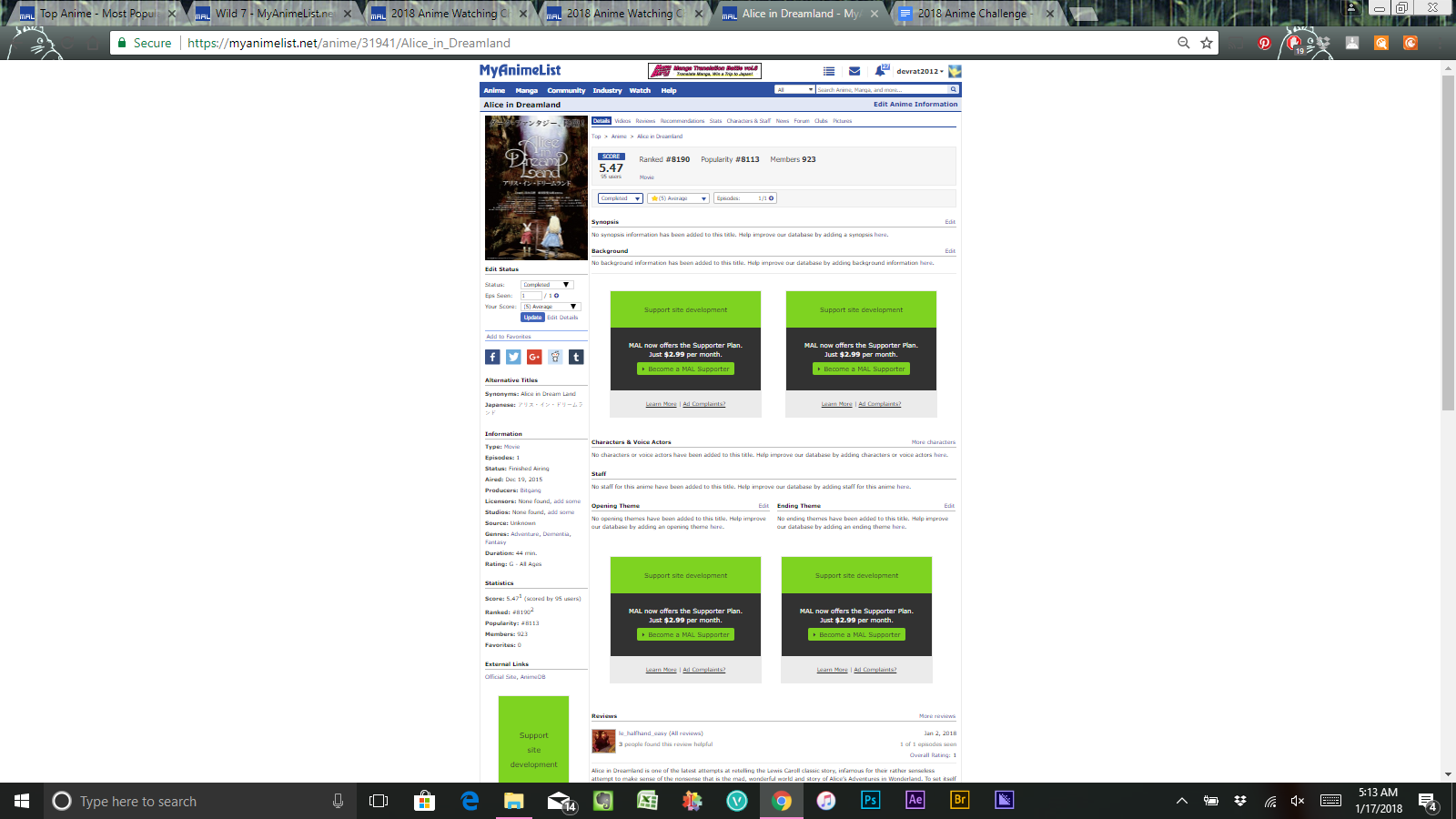
Task: Click the Edit Anime Information link
Action: [x=915, y=105]
